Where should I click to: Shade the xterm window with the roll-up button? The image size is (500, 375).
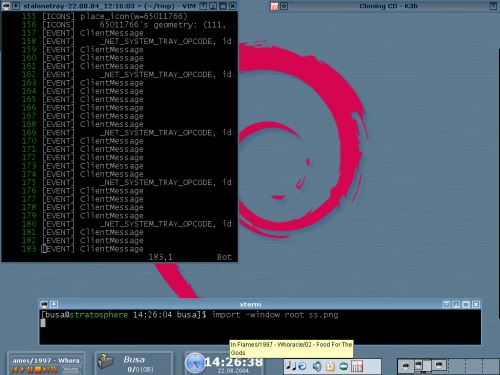(x=446, y=304)
